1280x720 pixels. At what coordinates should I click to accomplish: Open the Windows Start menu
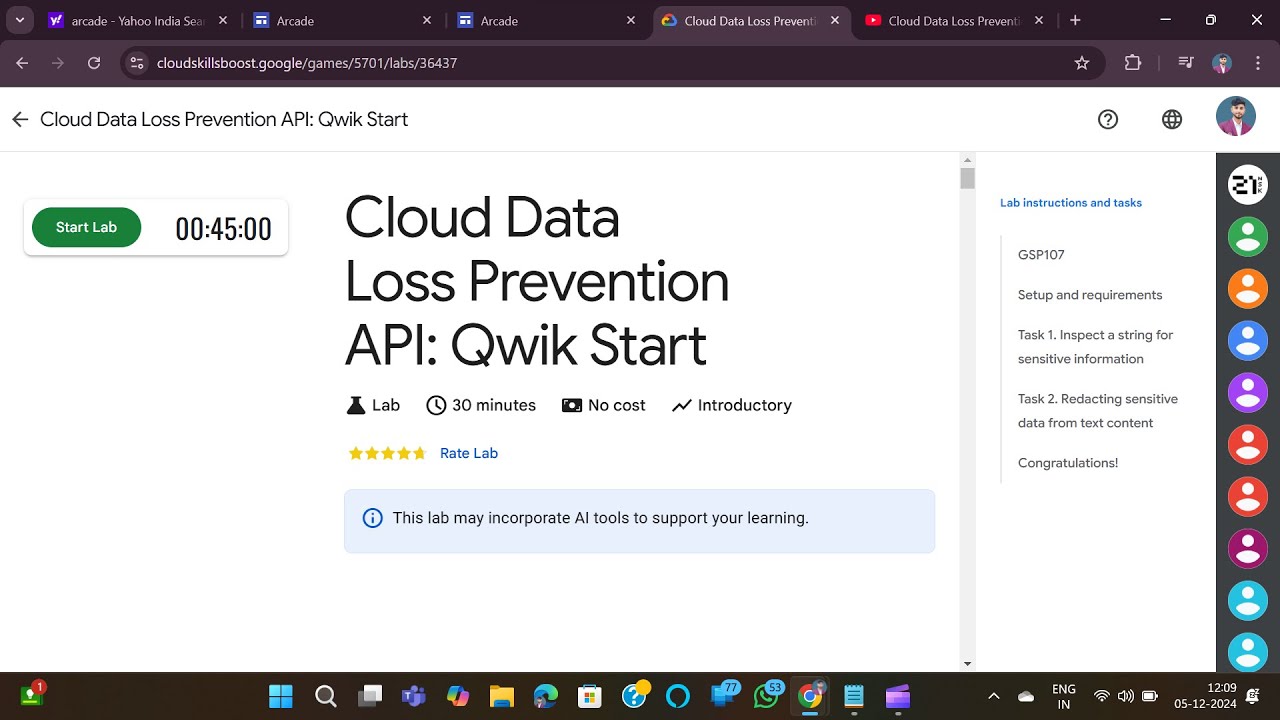click(281, 696)
